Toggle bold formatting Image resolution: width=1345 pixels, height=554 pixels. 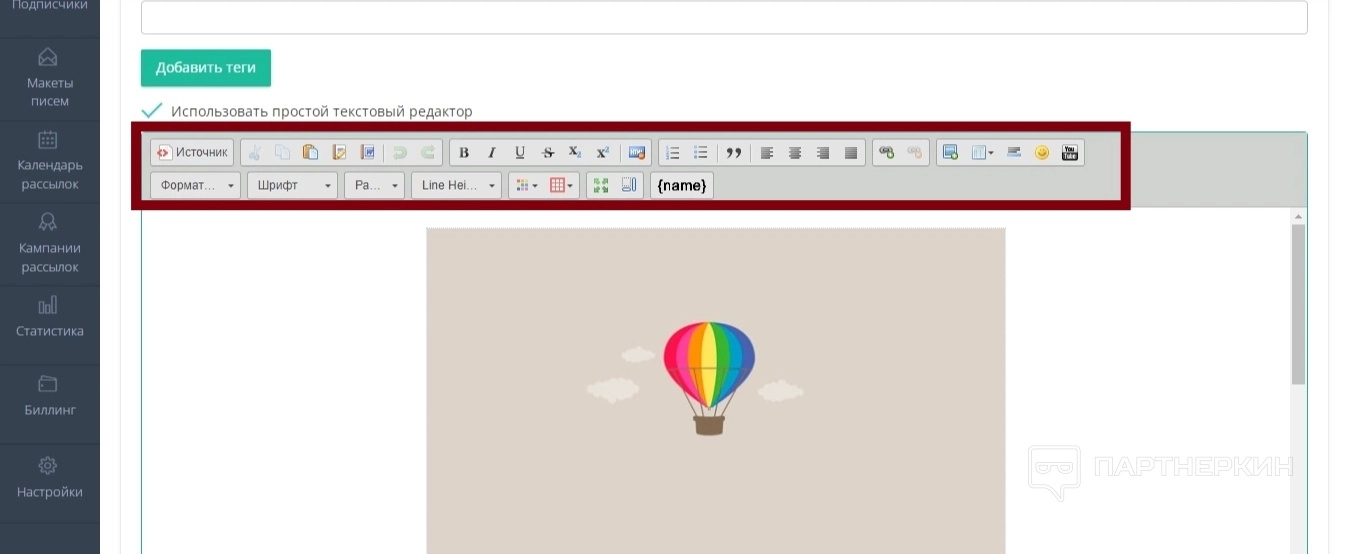(464, 153)
